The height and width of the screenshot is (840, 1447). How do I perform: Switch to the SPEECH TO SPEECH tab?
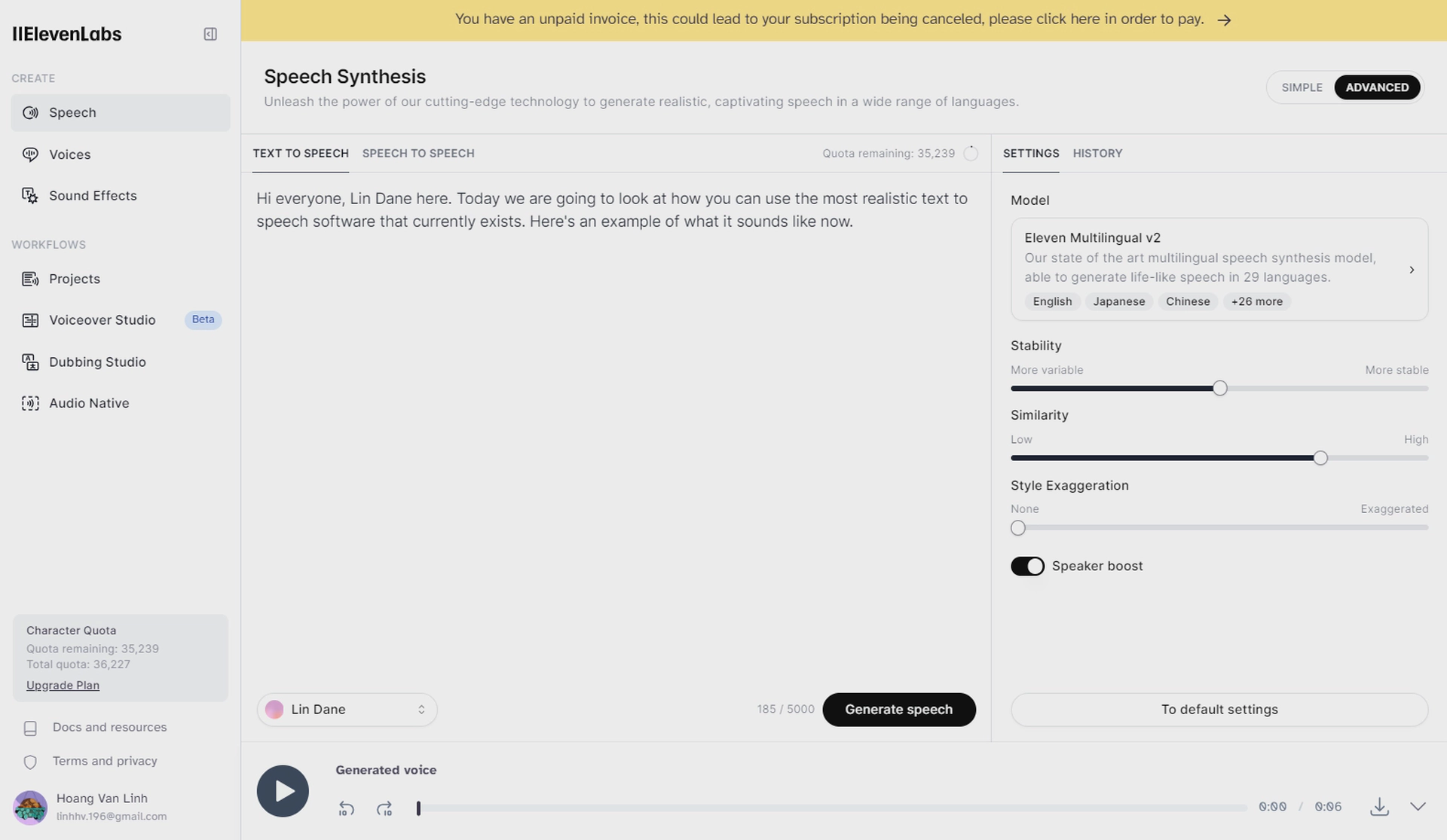(x=418, y=154)
